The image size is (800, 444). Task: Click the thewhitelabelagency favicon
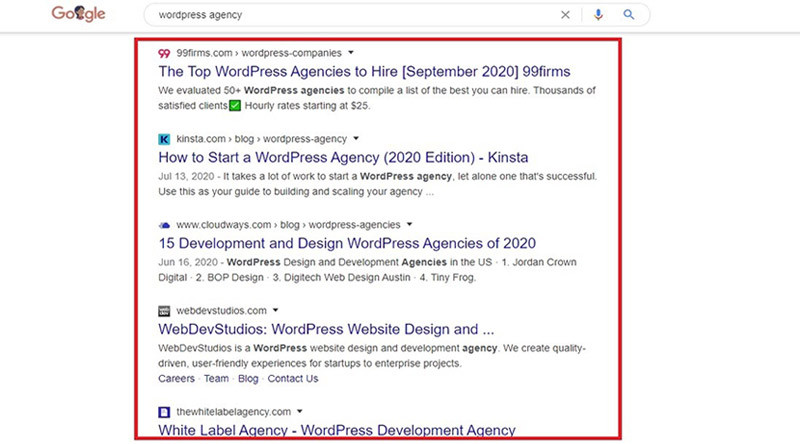[164, 411]
